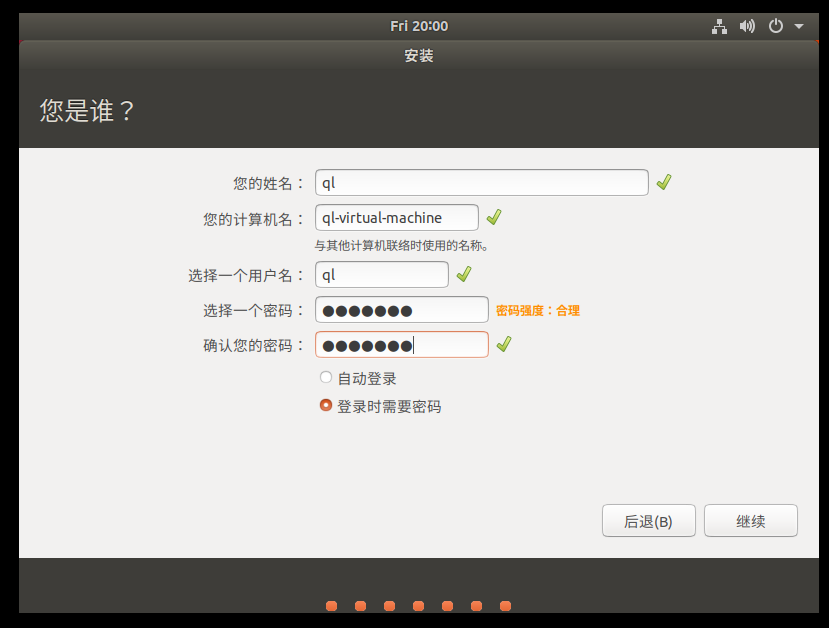The width and height of the screenshot is (829, 628).
Task: Click the last orange progress dot
Action: tap(505, 606)
